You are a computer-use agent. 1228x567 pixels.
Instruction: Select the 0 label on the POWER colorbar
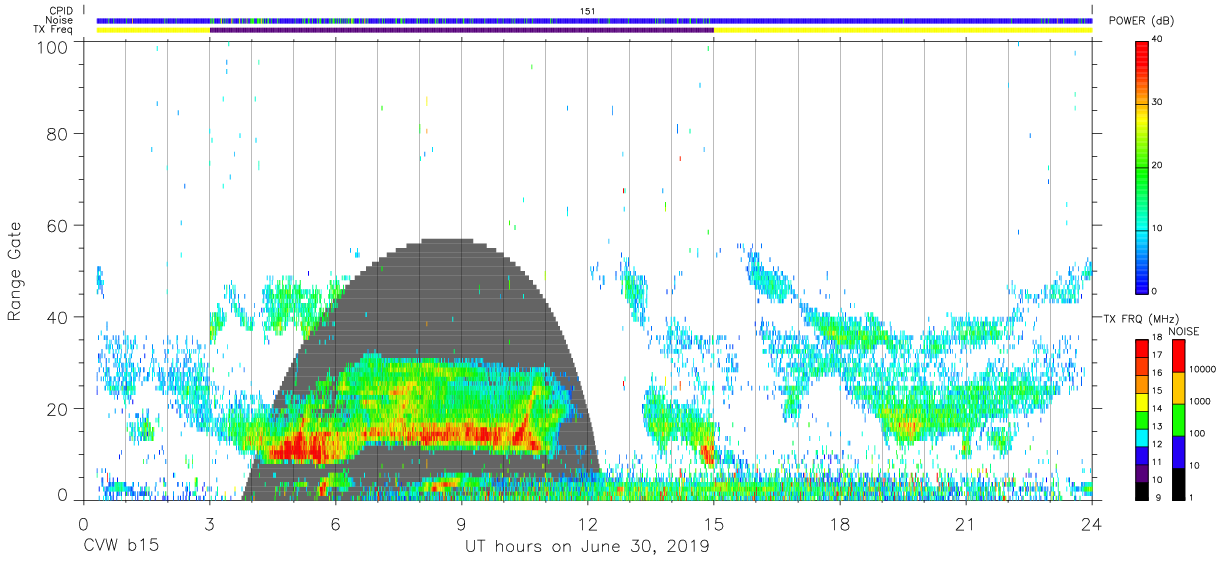tap(1155, 291)
